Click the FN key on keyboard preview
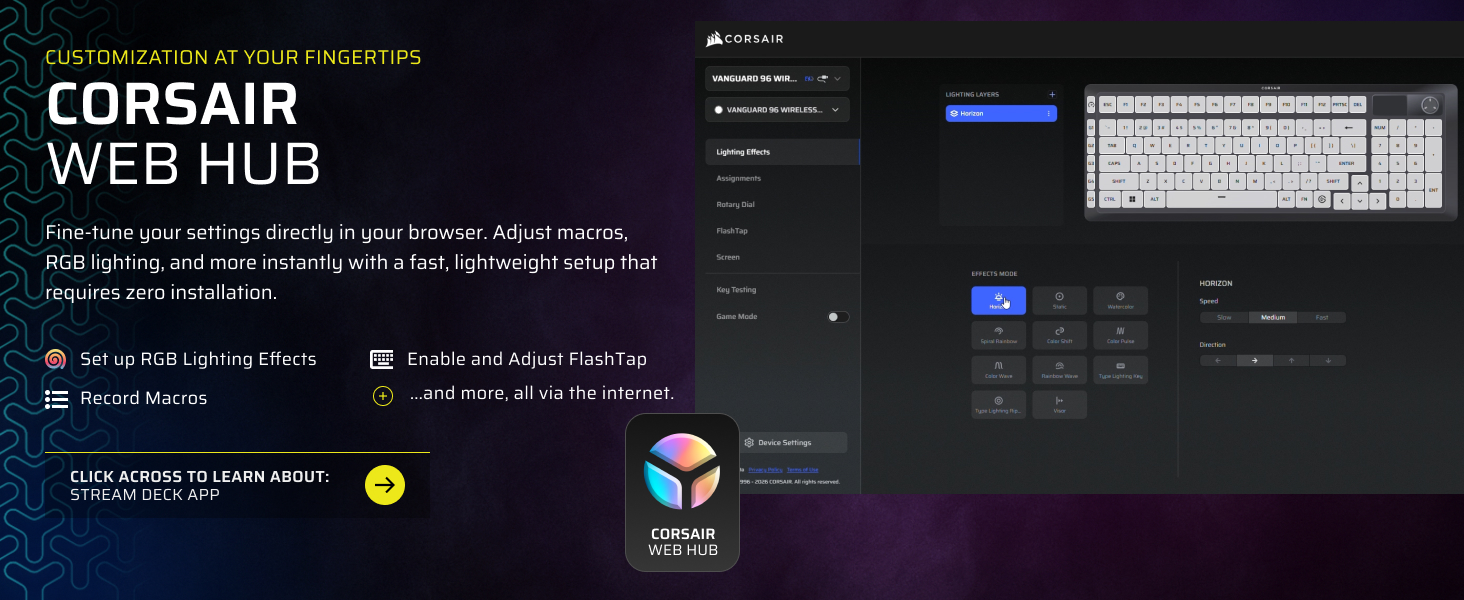This screenshot has width=1464, height=600. click(x=1304, y=199)
